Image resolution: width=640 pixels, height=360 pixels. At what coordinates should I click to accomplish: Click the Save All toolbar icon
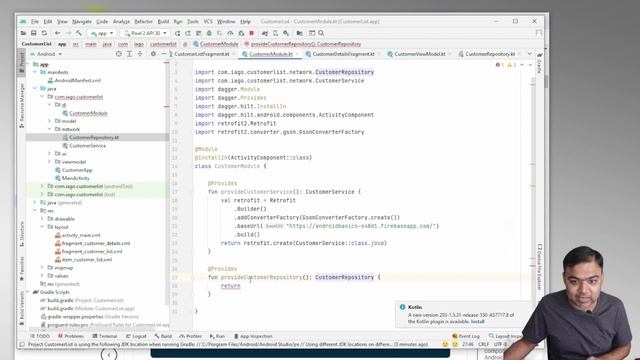(x=33, y=33)
